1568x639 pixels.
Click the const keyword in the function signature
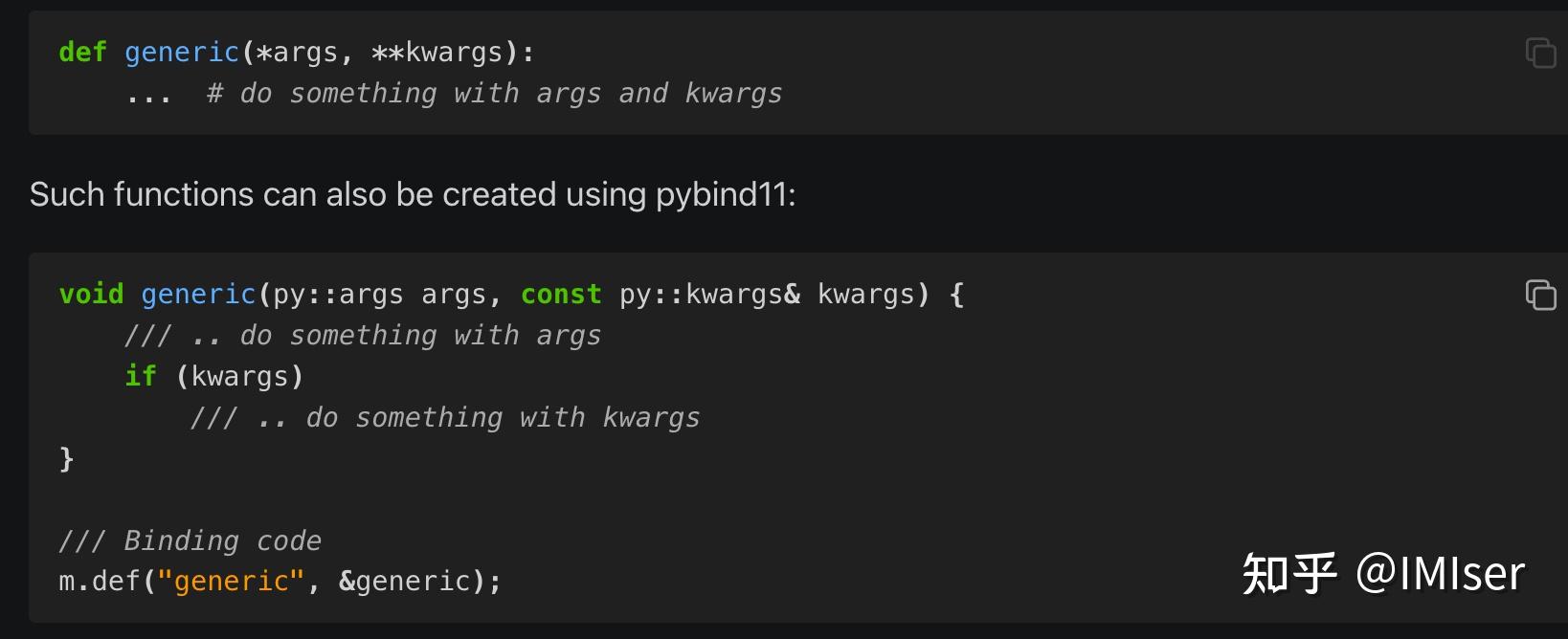[561, 294]
